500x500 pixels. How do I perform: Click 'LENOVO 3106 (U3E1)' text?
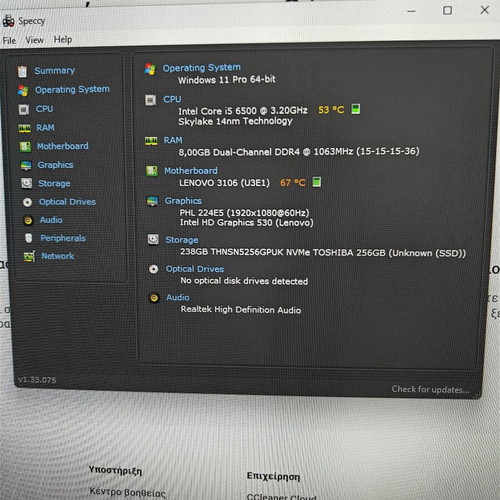click(x=224, y=183)
